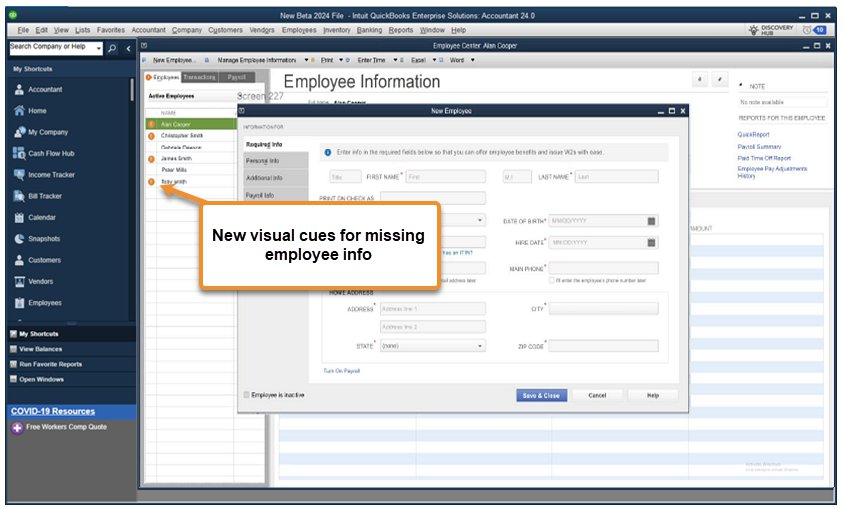Switch to the Personal Info tab
The image size is (844, 508).
click(262, 160)
